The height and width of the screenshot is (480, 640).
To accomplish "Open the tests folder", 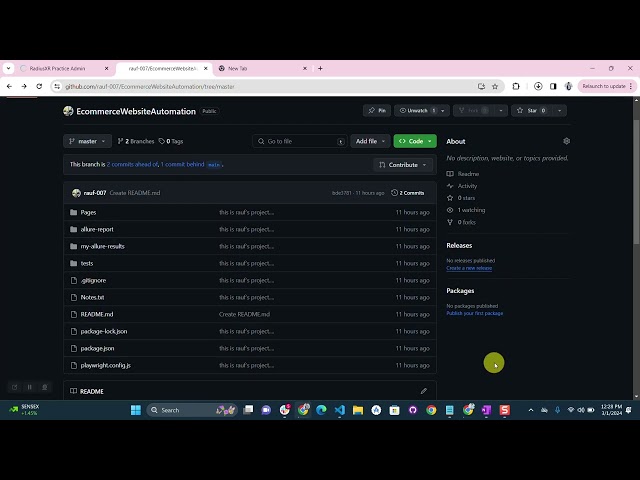I will point(87,263).
